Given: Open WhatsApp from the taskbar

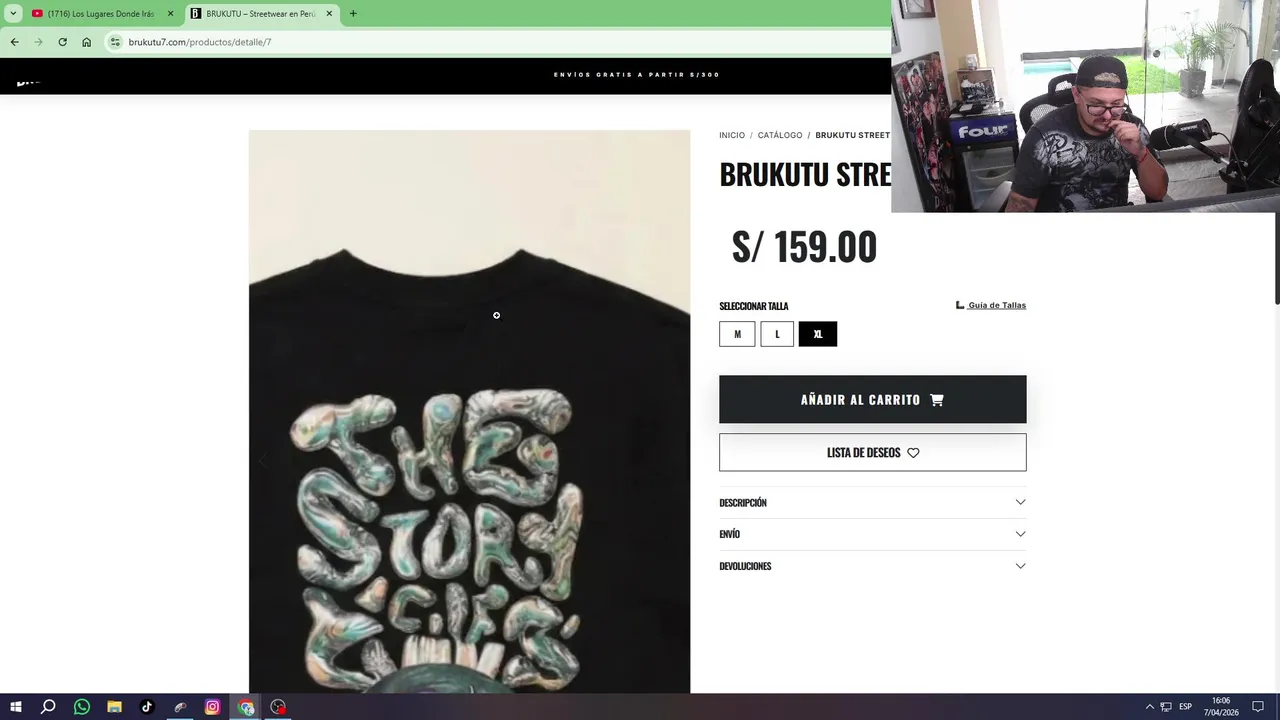Looking at the screenshot, I should coord(82,707).
